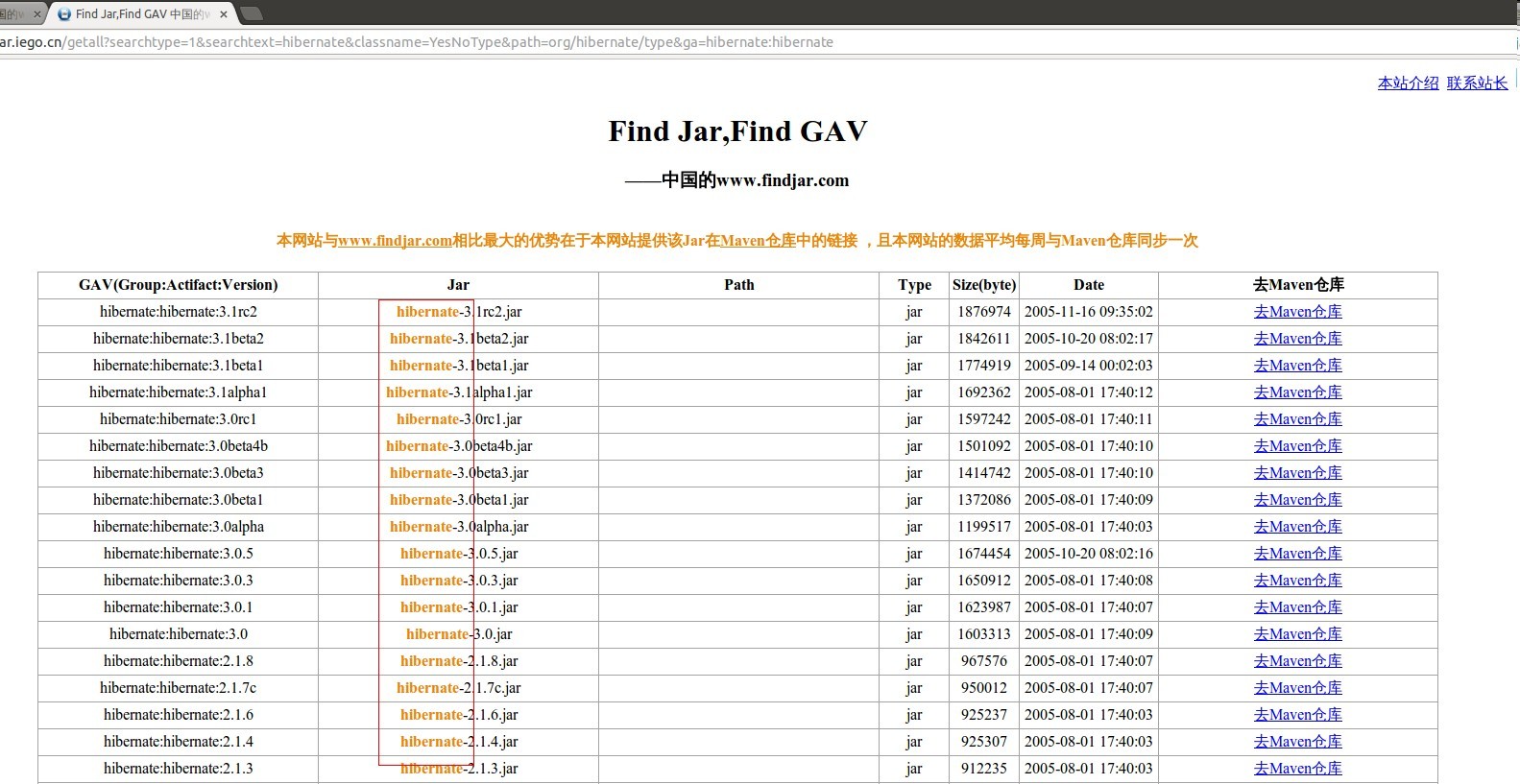1520x784 pixels.
Task: Go to Maven repo for hibernate 3.0.5
Action: click(x=1298, y=554)
